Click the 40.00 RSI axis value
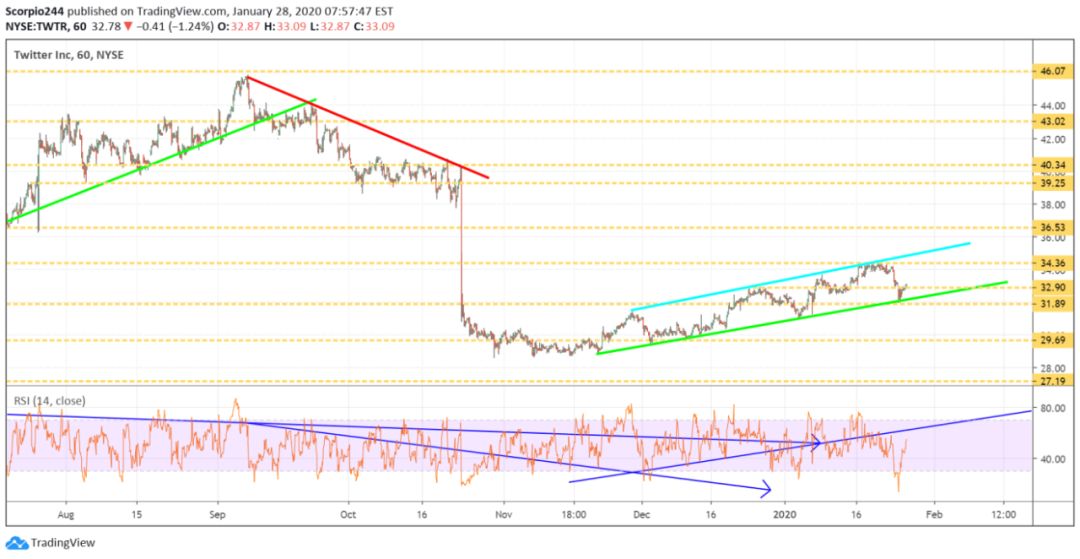This screenshot has height=559, width=1080. (1054, 458)
